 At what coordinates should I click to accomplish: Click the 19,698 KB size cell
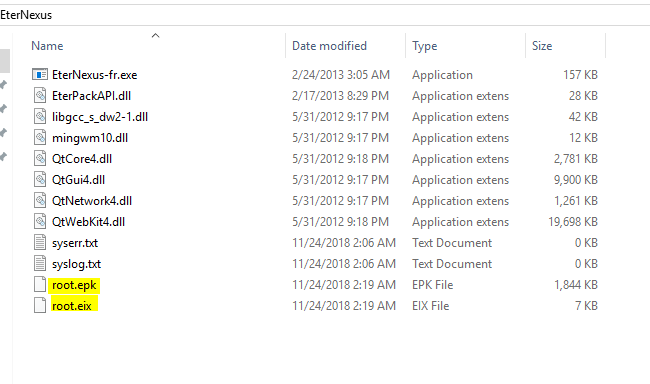click(x=573, y=222)
